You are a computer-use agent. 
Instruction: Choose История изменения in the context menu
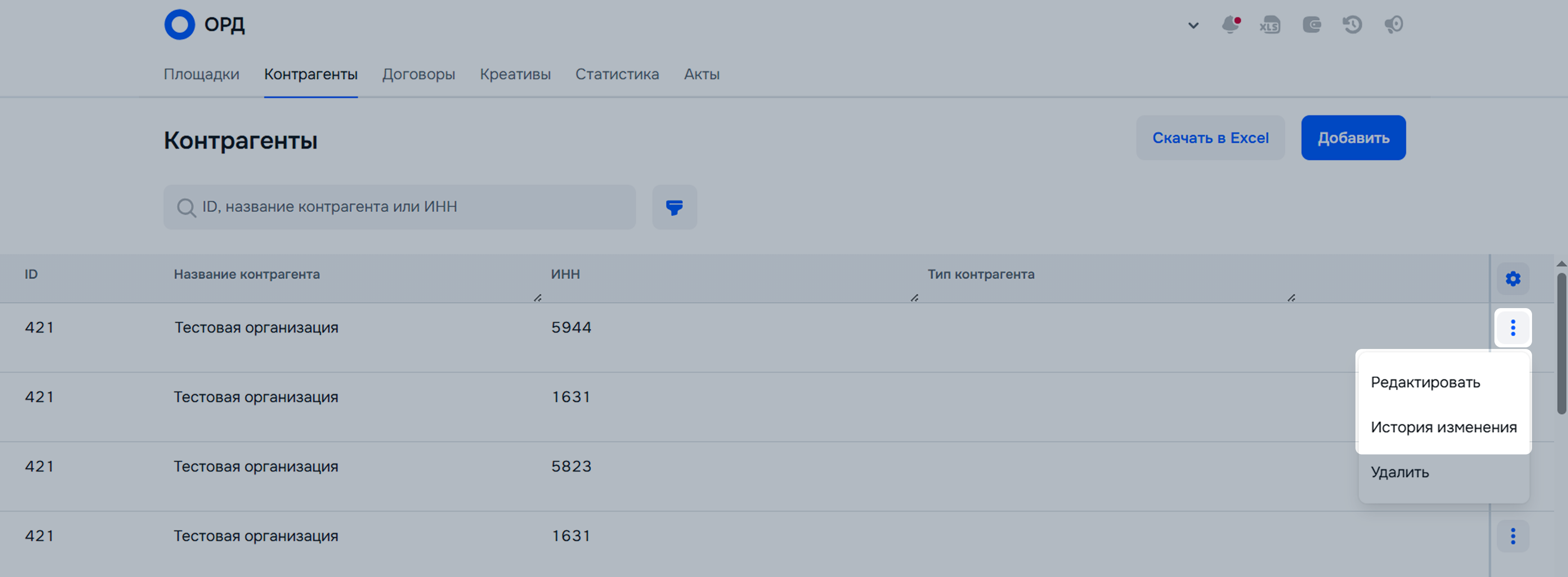click(x=1443, y=427)
